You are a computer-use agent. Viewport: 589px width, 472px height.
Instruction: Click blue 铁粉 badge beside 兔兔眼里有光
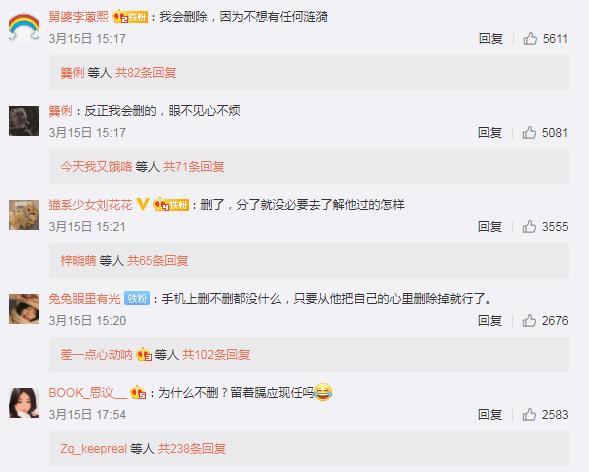point(137,299)
